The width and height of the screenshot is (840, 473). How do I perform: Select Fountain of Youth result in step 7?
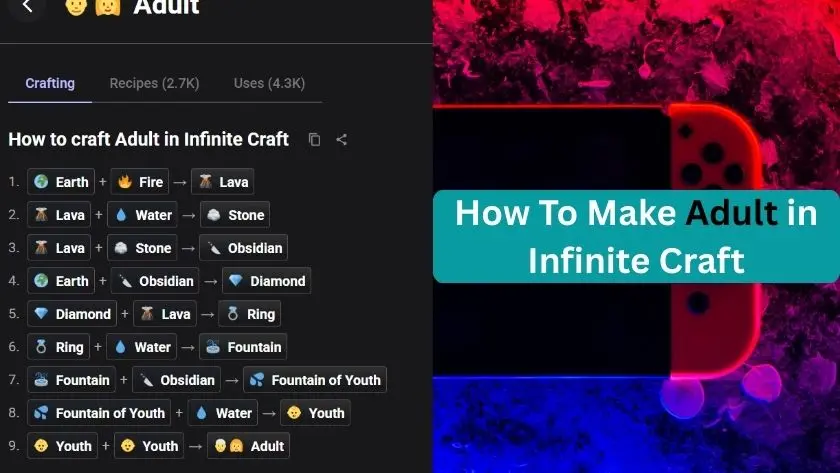click(315, 380)
